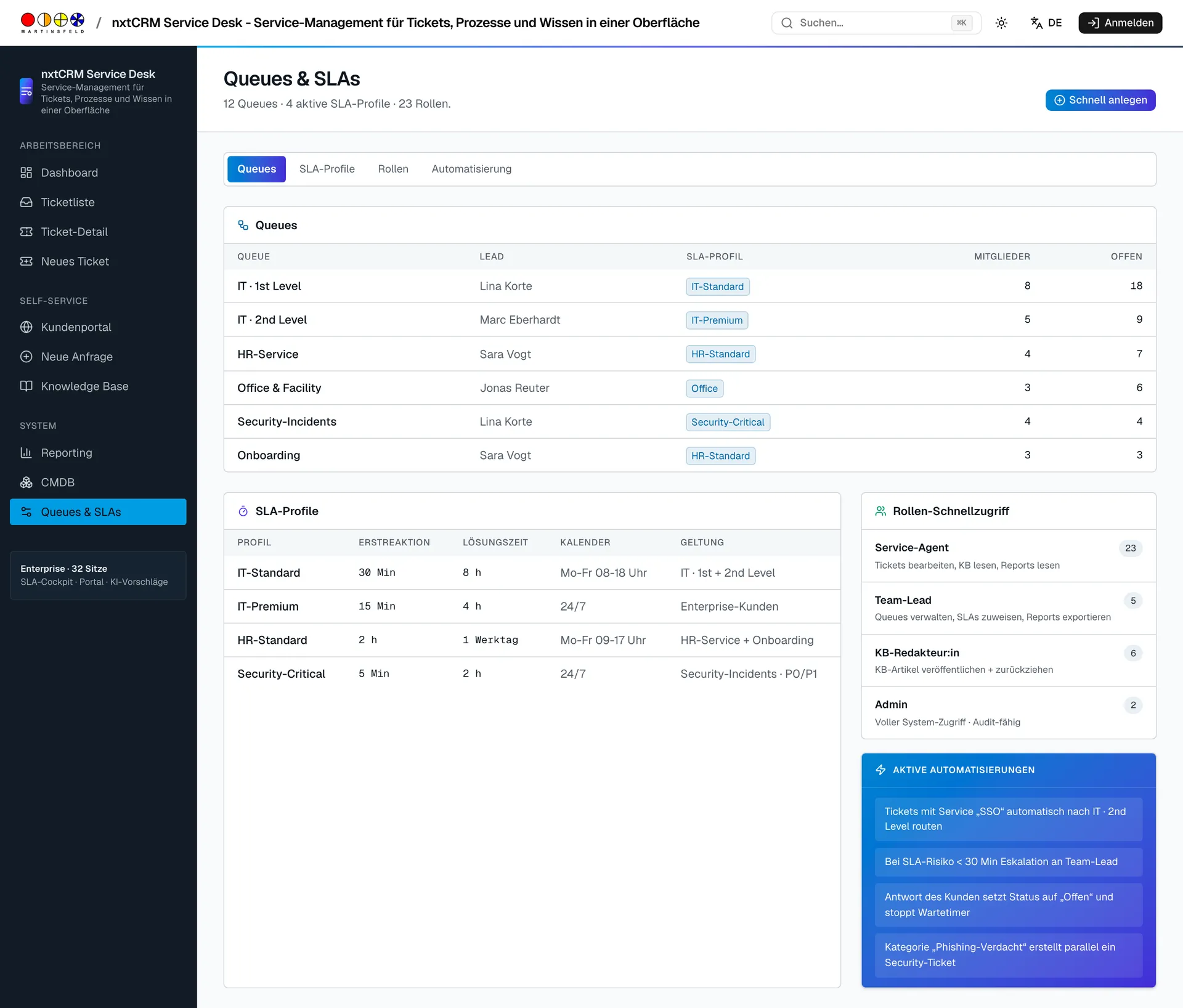This screenshot has width=1183, height=1008.
Task: Click the Ticketliste inbox icon
Action: 26,202
